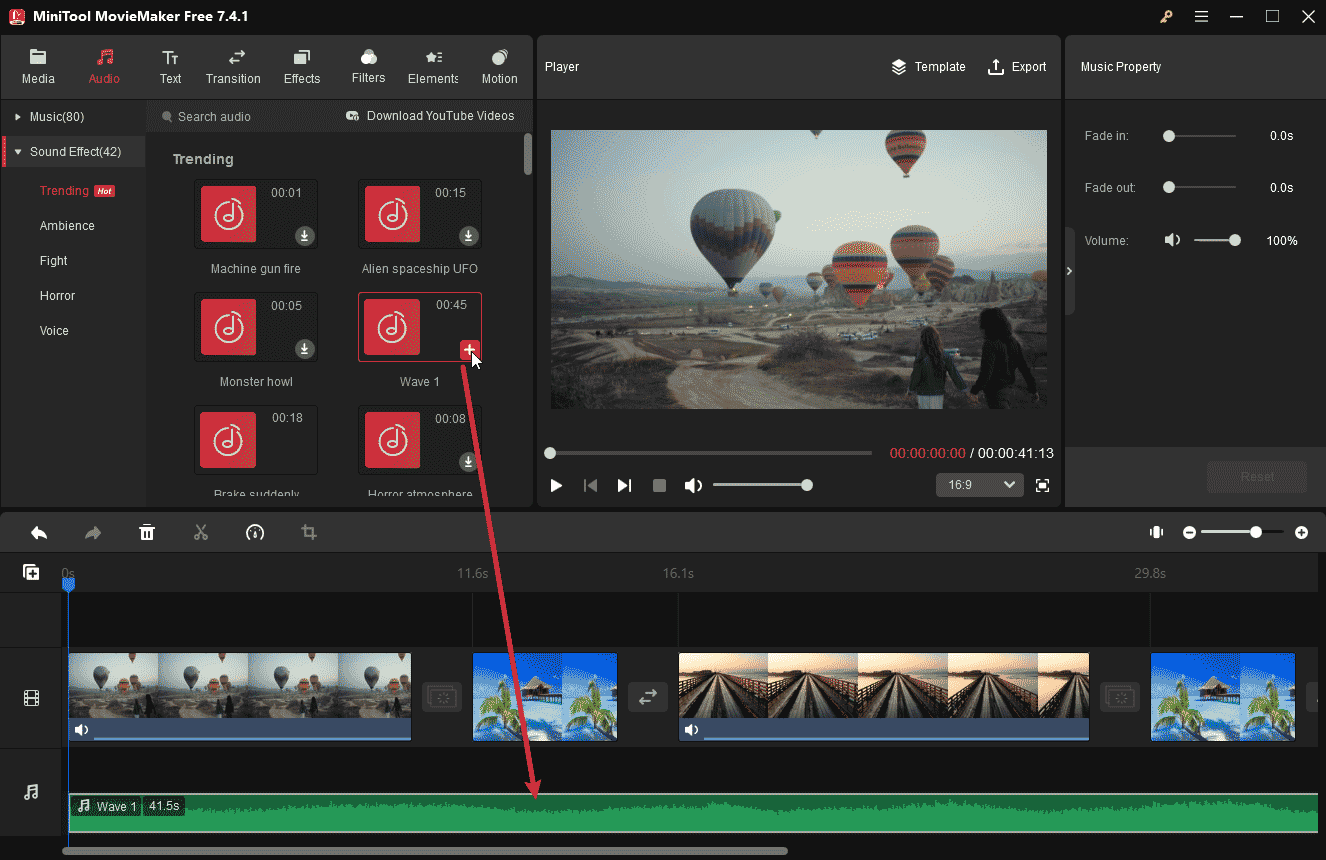This screenshot has width=1326, height=860.
Task: Select the Ambience sound category
Action: tap(67, 226)
